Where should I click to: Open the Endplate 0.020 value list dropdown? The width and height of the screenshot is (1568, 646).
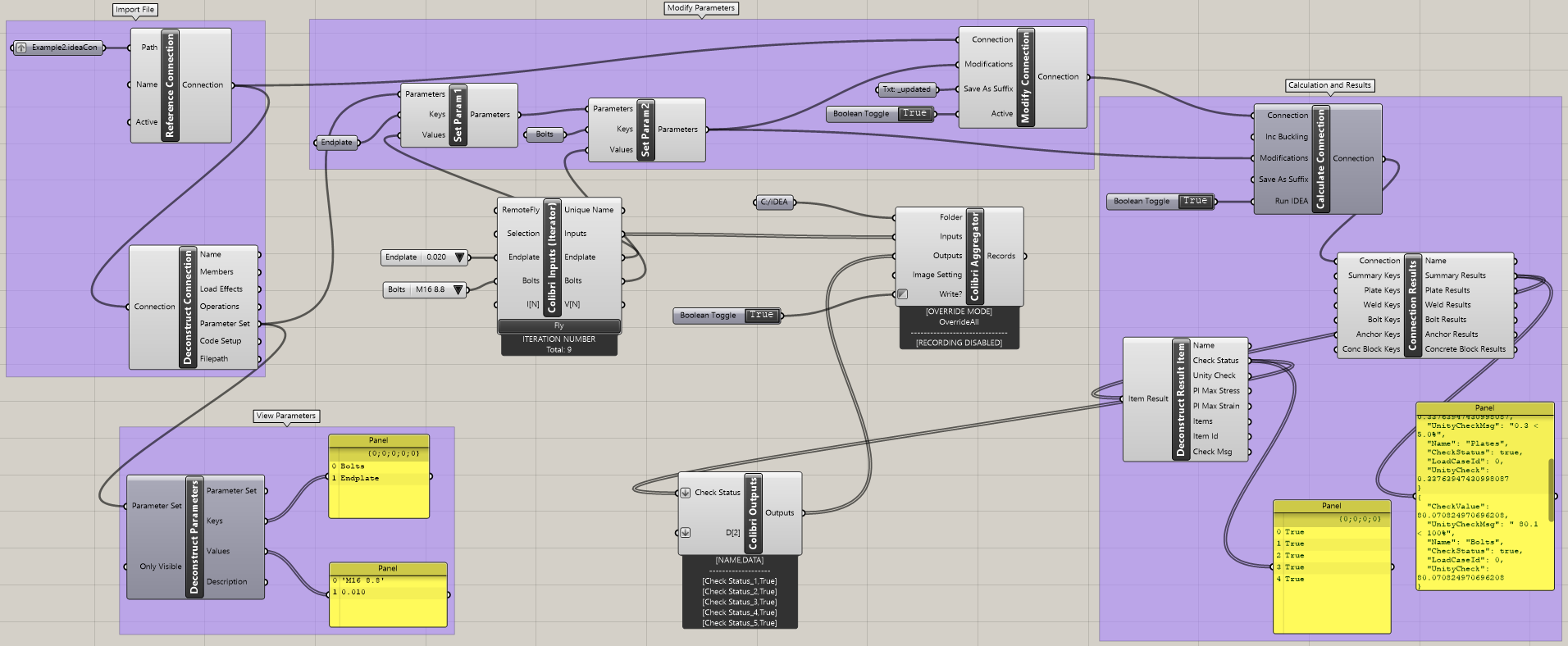[x=459, y=257]
